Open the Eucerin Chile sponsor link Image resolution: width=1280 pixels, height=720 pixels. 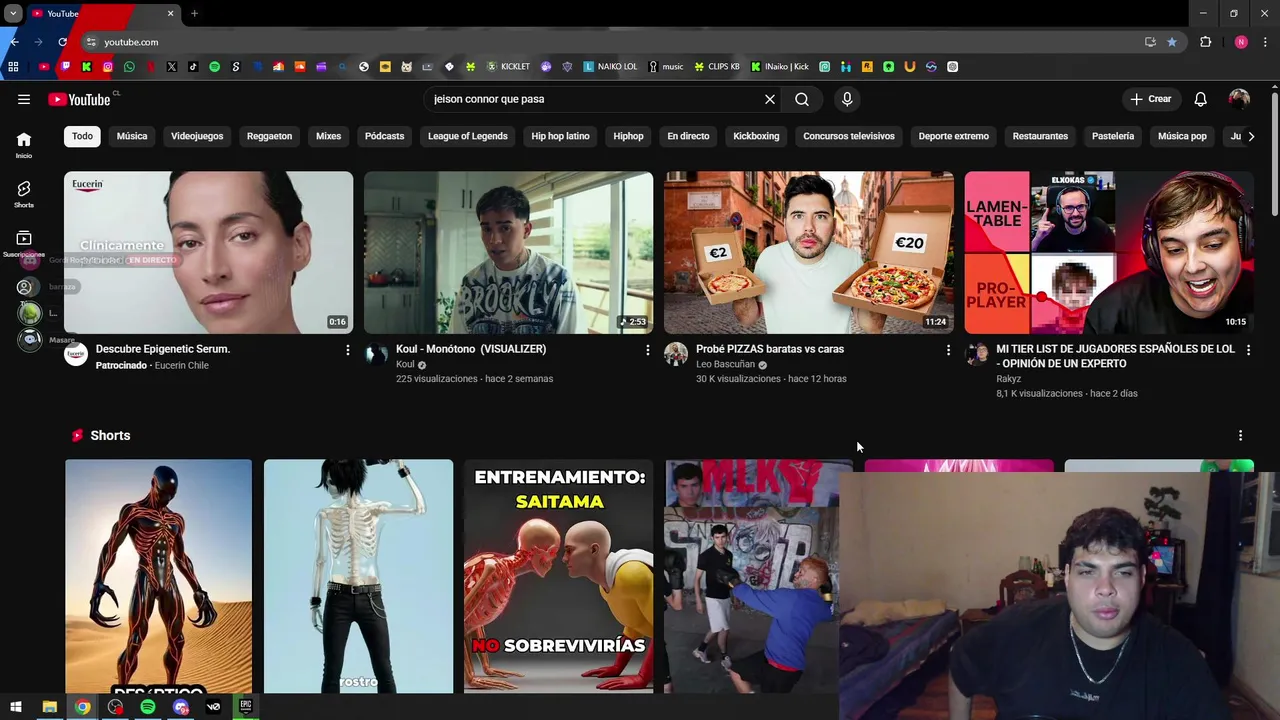click(182, 365)
